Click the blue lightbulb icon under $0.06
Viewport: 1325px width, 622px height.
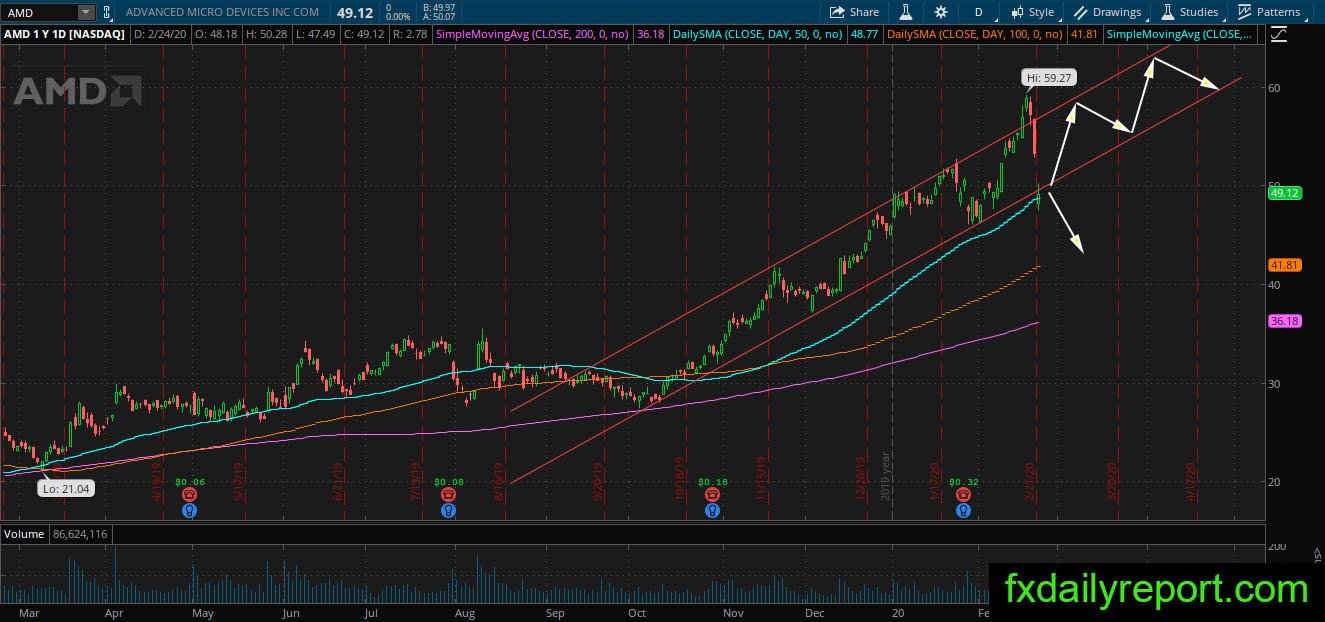[189, 510]
